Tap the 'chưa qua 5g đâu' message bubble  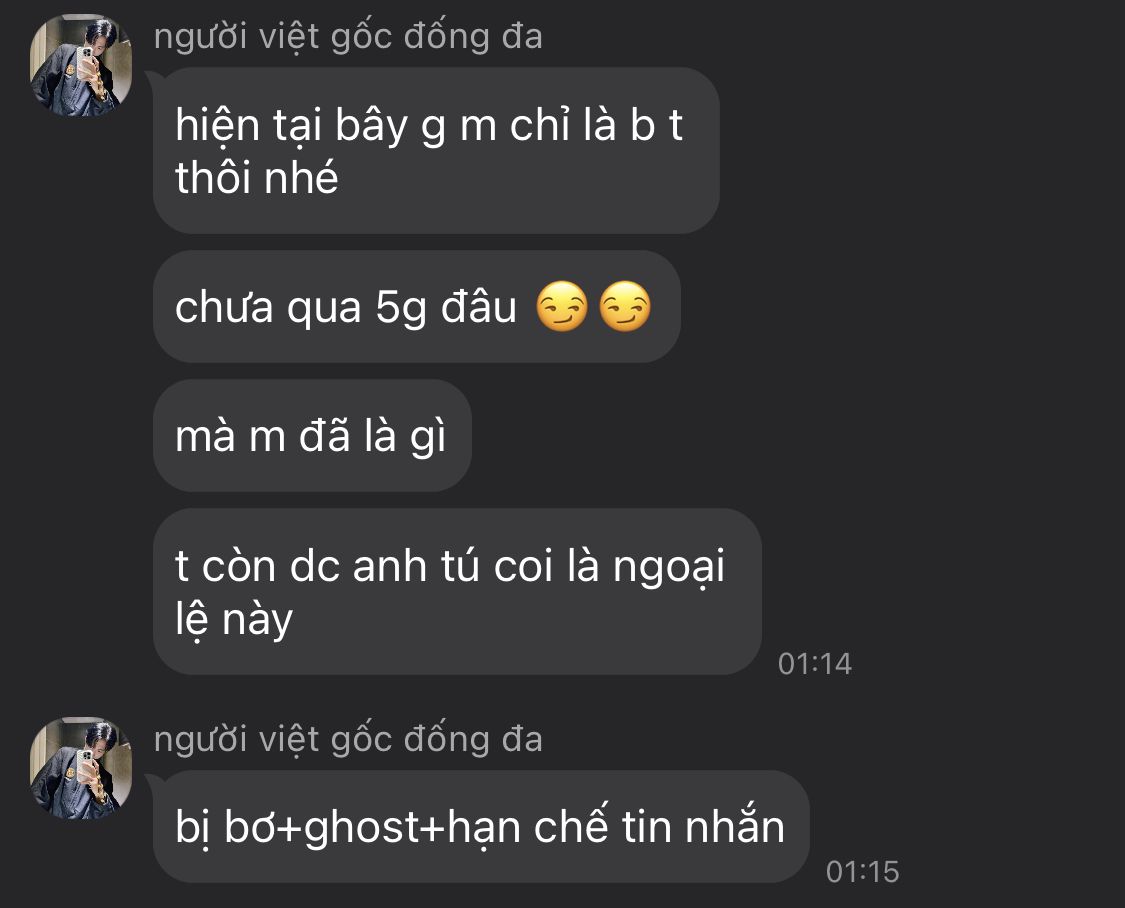(x=417, y=306)
